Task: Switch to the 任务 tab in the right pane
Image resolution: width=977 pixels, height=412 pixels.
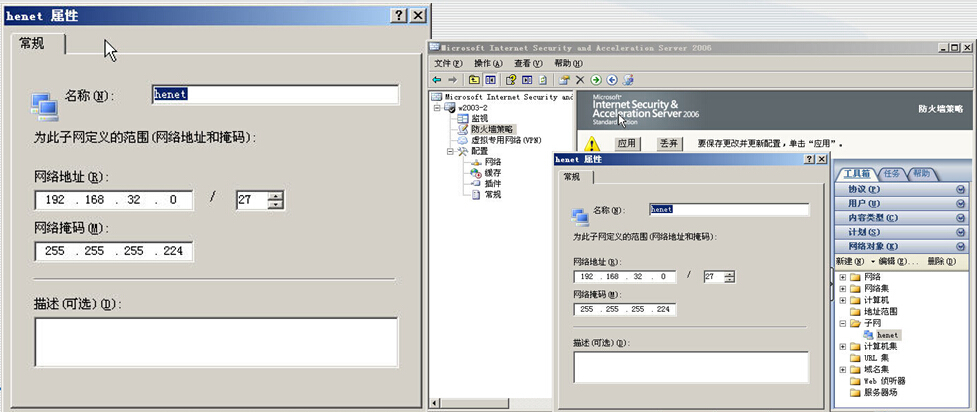Action: pyautogui.click(x=893, y=174)
